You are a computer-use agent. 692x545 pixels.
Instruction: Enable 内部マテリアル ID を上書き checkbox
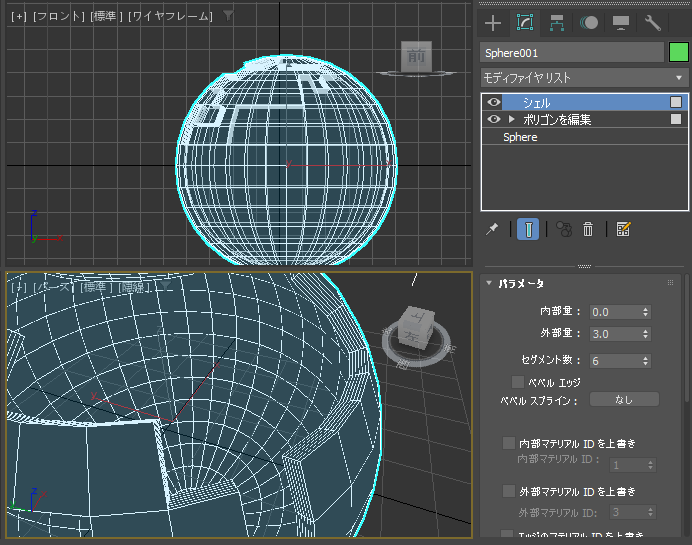[x=509, y=443]
